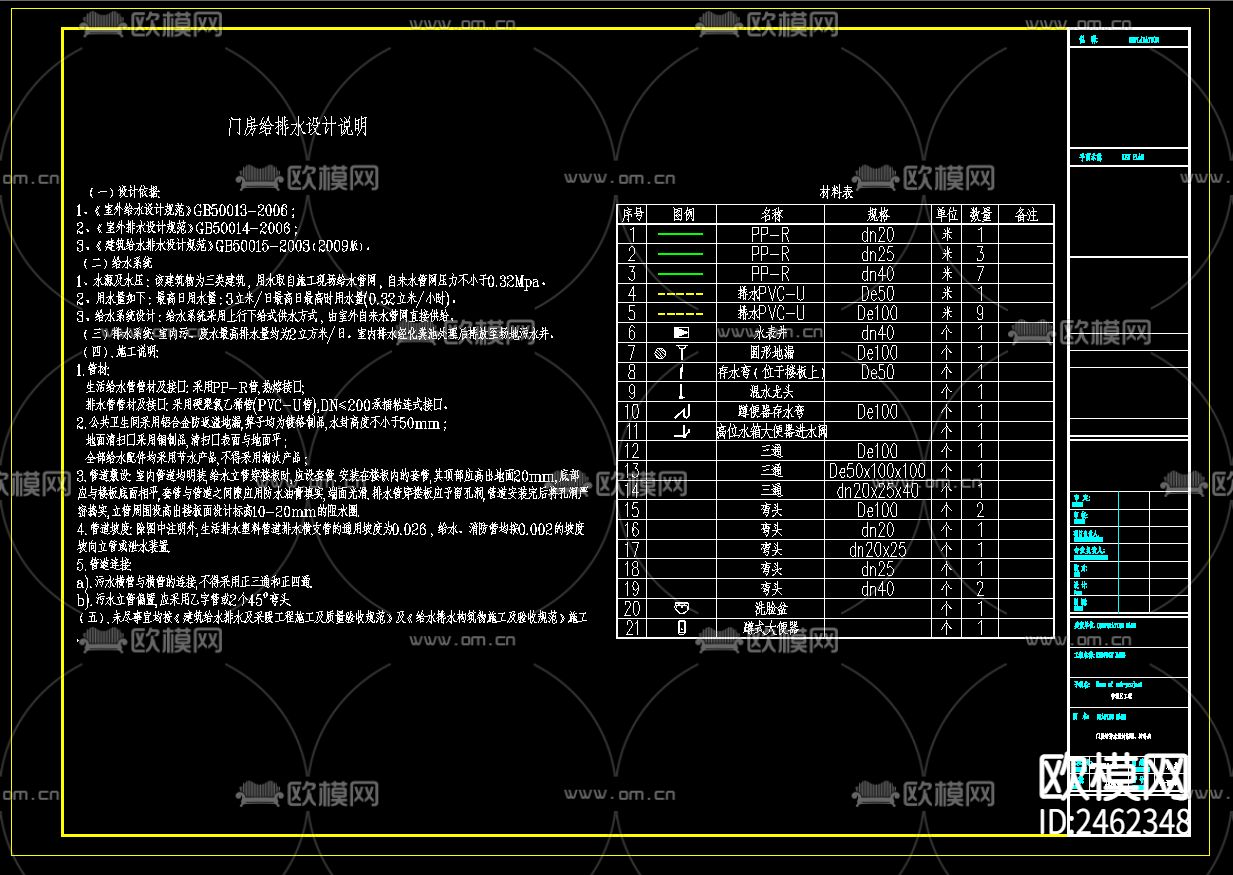This screenshot has height=875, width=1233.
Task: Select the 《室外排水设计规范》GB50014-2006 line
Action: tap(187, 228)
